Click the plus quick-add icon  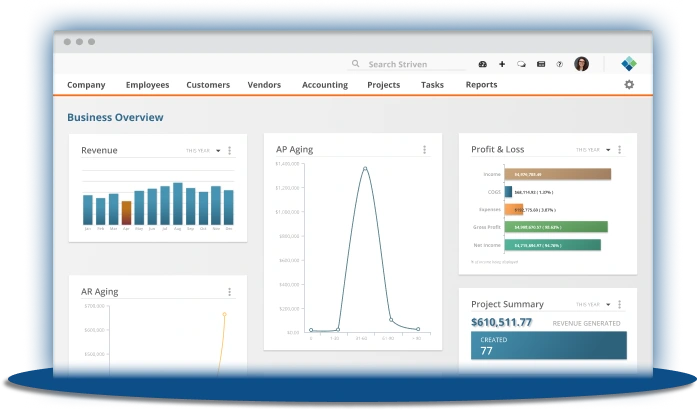pos(502,64)
